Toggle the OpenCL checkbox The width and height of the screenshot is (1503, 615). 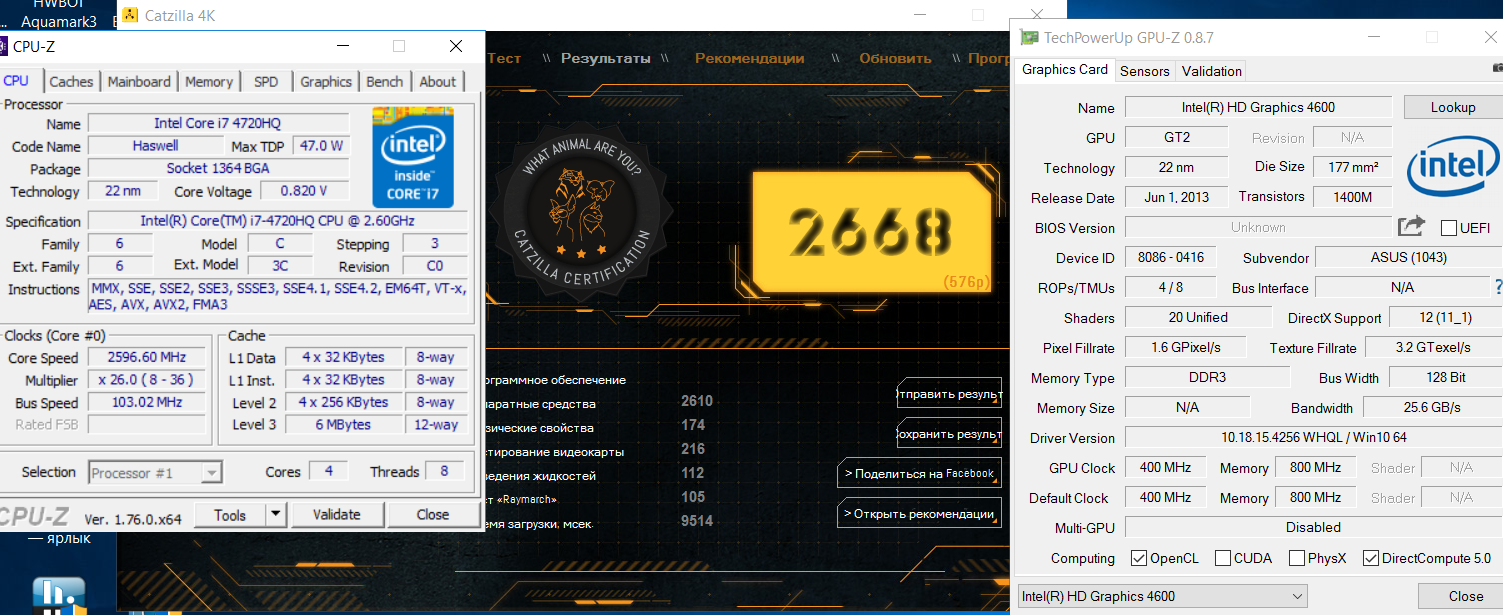click(1138, 558)
